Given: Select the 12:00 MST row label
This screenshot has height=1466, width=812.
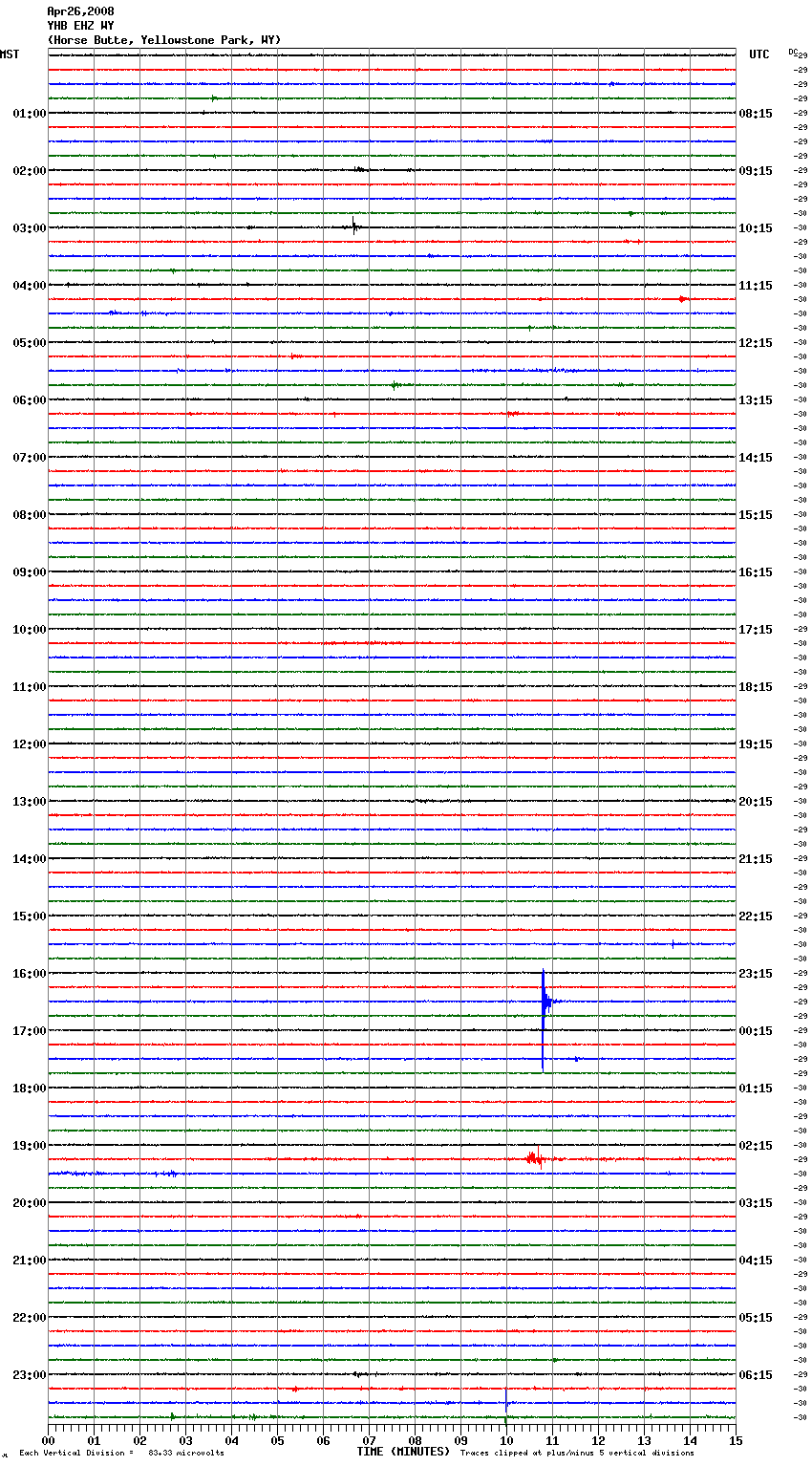Looking at the screenshot, I should (30, 744).
